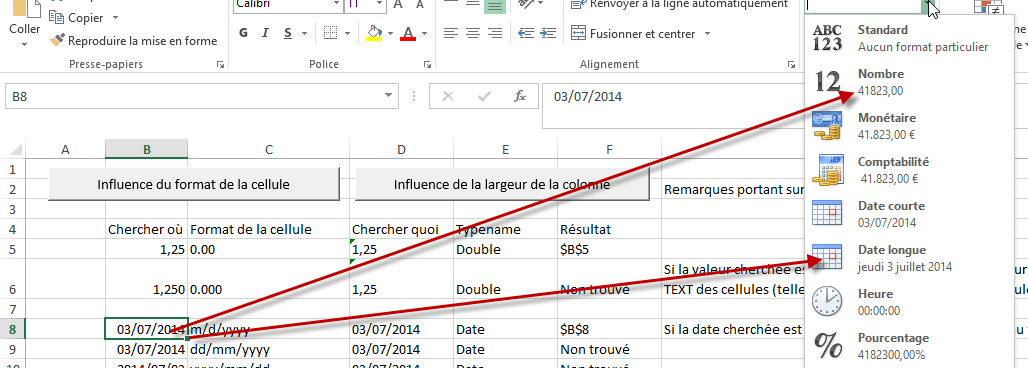Apply red font color

[x=408, y=33]
